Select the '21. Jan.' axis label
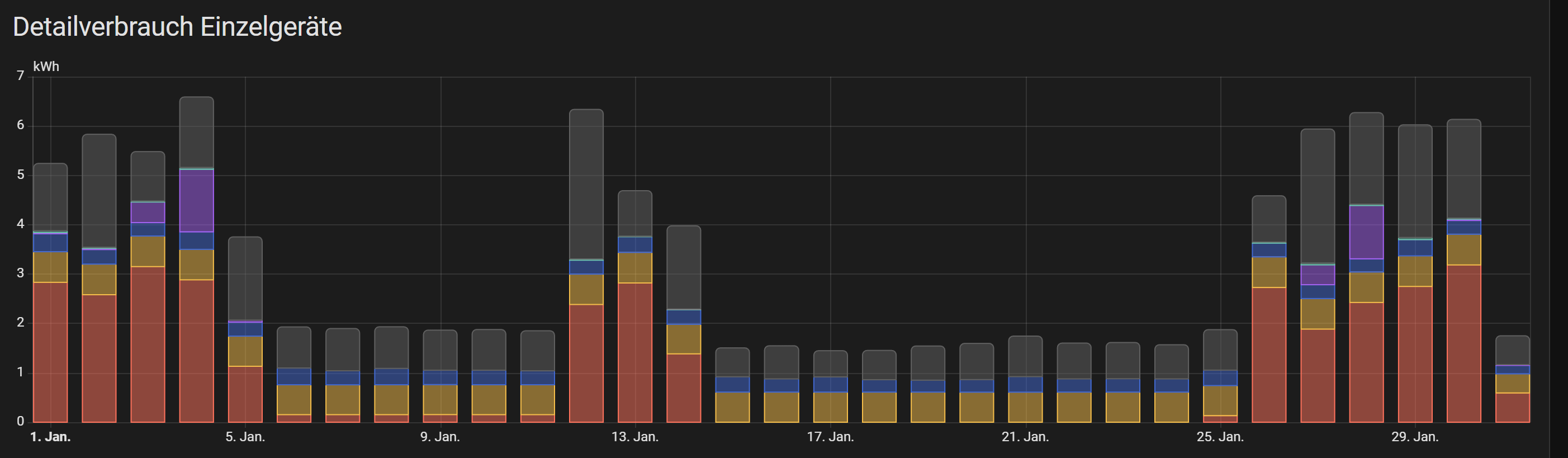The width and height of the screenshot is (1568, 458). point(1025,437)
